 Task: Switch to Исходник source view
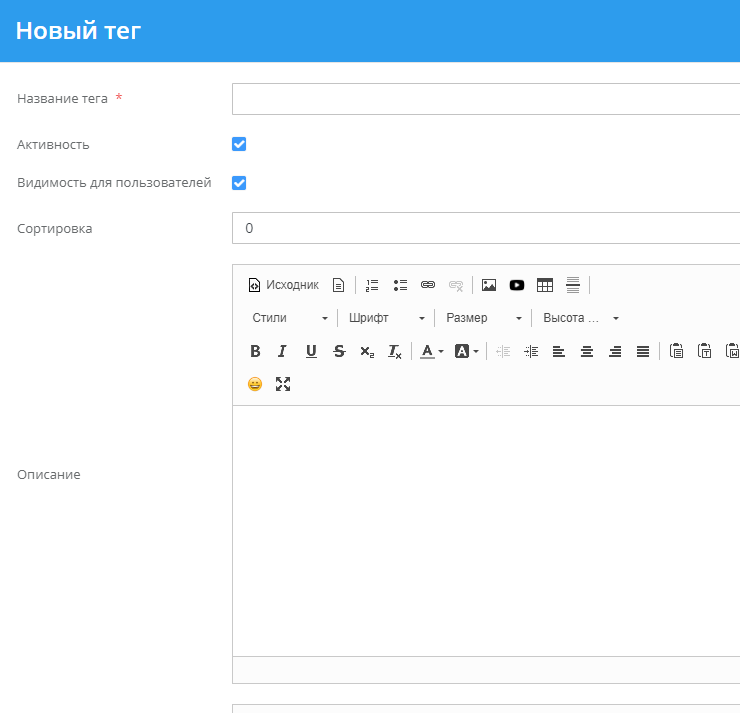point(283,285)
